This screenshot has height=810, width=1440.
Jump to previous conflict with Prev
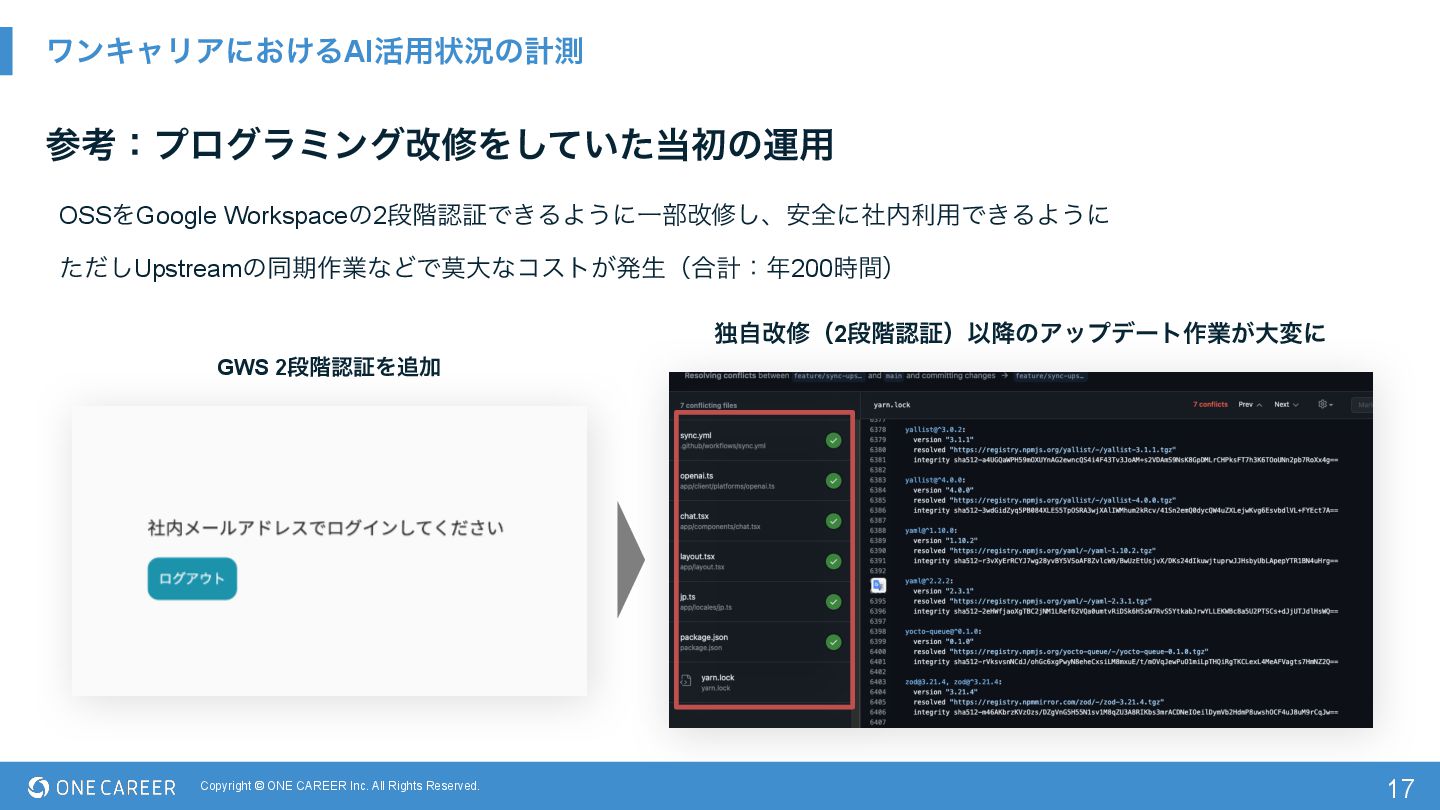tap(1250, 404)
